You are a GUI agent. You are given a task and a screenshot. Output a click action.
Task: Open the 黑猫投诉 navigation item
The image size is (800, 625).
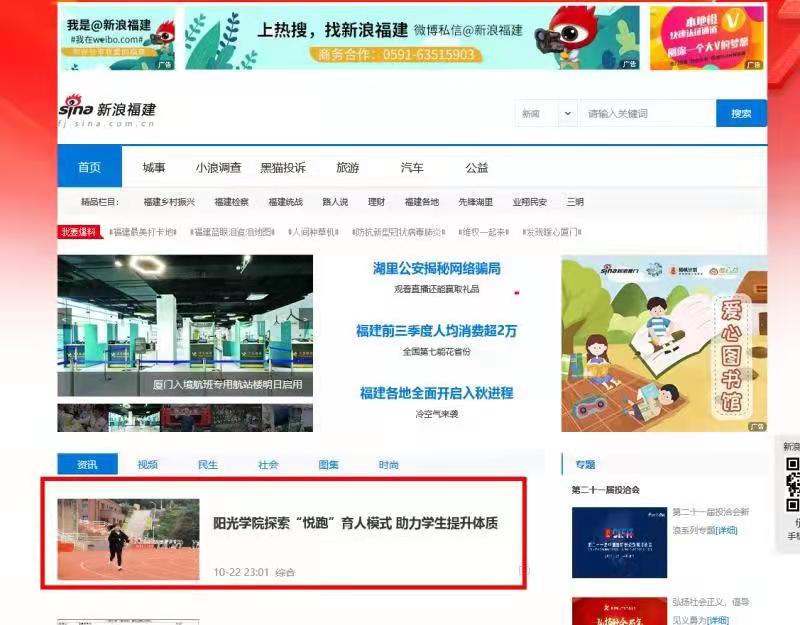(283, 168)
